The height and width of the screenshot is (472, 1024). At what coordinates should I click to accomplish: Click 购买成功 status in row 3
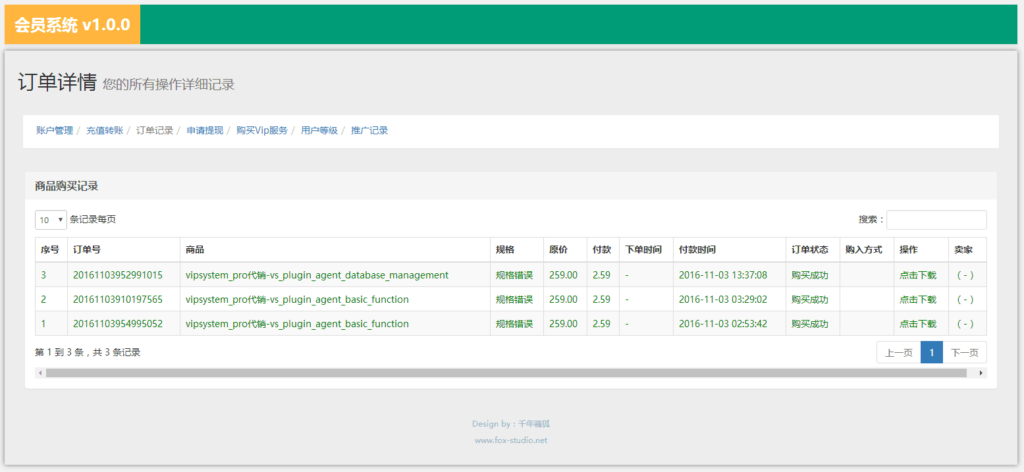point(810,275)
